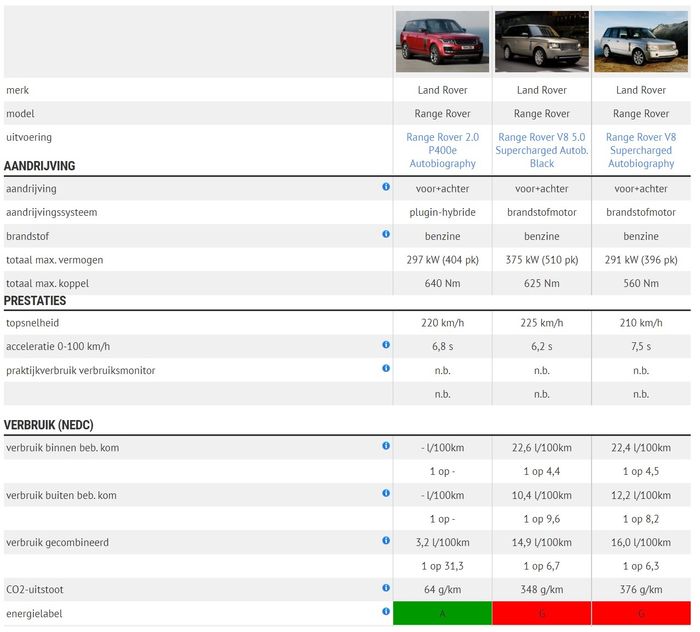Viewport: 700px width, 632px height.
Task: Click the energielabel info icon
Action: (386, 611)
